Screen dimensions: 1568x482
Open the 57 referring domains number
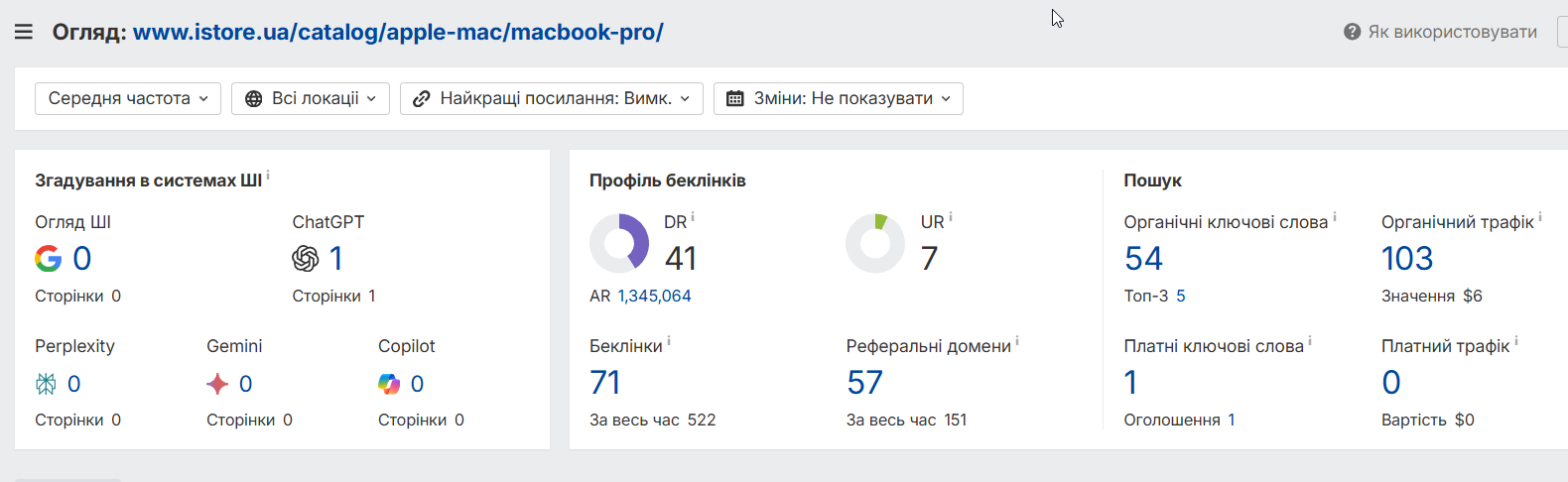coord(864,383)
